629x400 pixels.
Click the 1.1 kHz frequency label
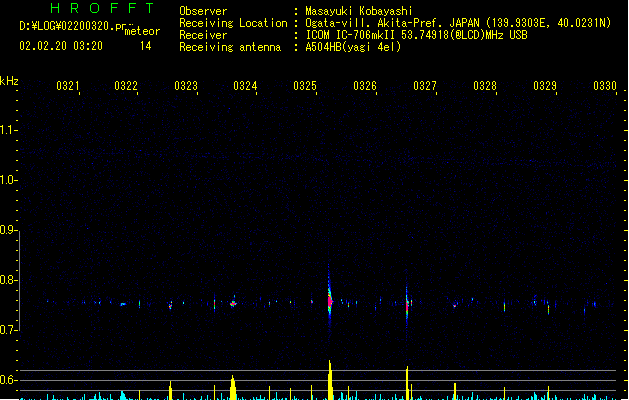pyautogui.click(x=8, y=130)
